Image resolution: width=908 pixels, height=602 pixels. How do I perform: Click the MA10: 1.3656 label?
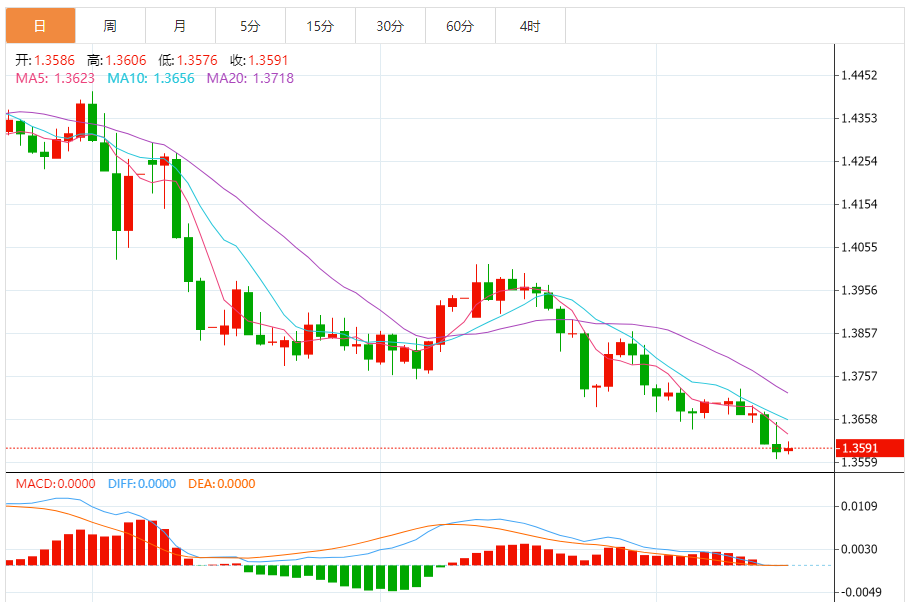coord(151,78)
